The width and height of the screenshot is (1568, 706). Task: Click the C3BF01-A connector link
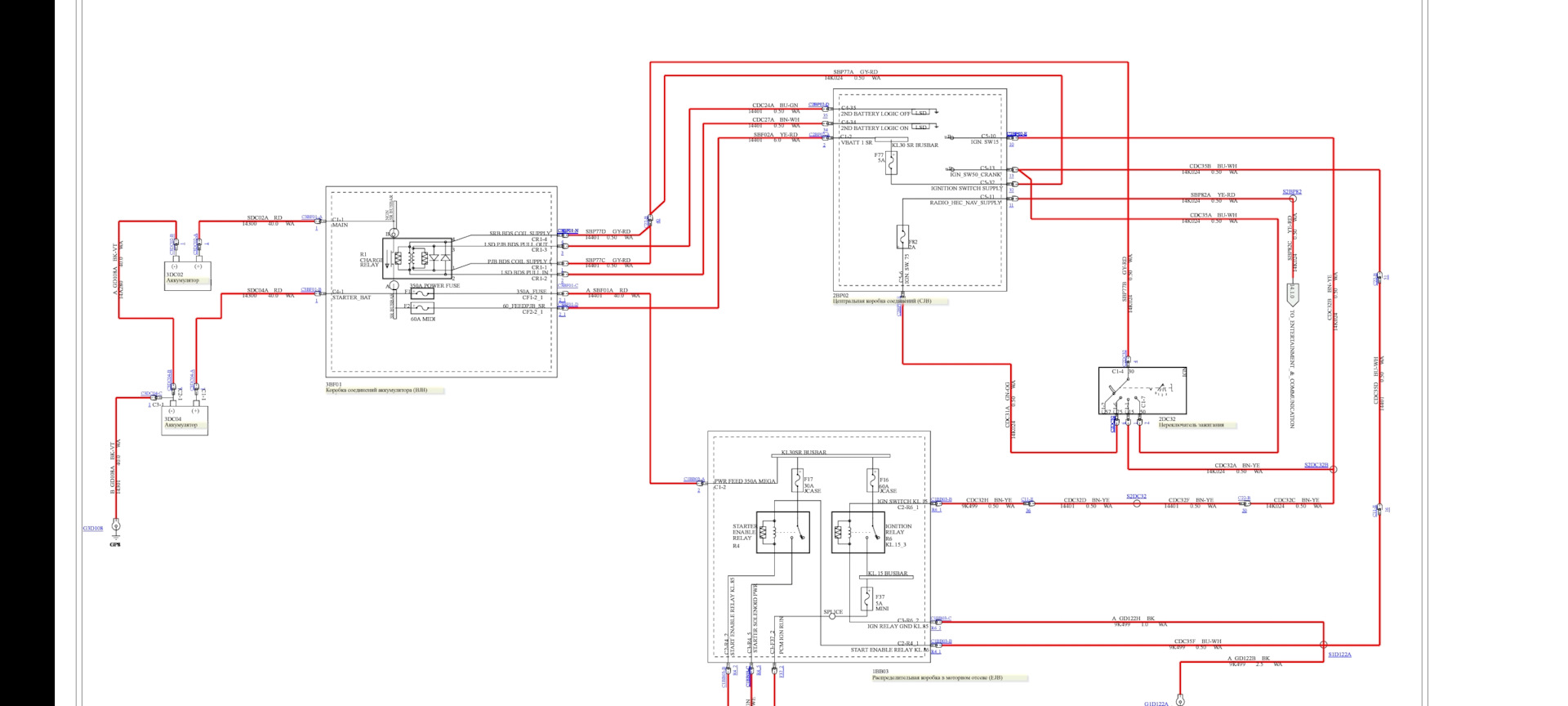(x=311, y=217)
